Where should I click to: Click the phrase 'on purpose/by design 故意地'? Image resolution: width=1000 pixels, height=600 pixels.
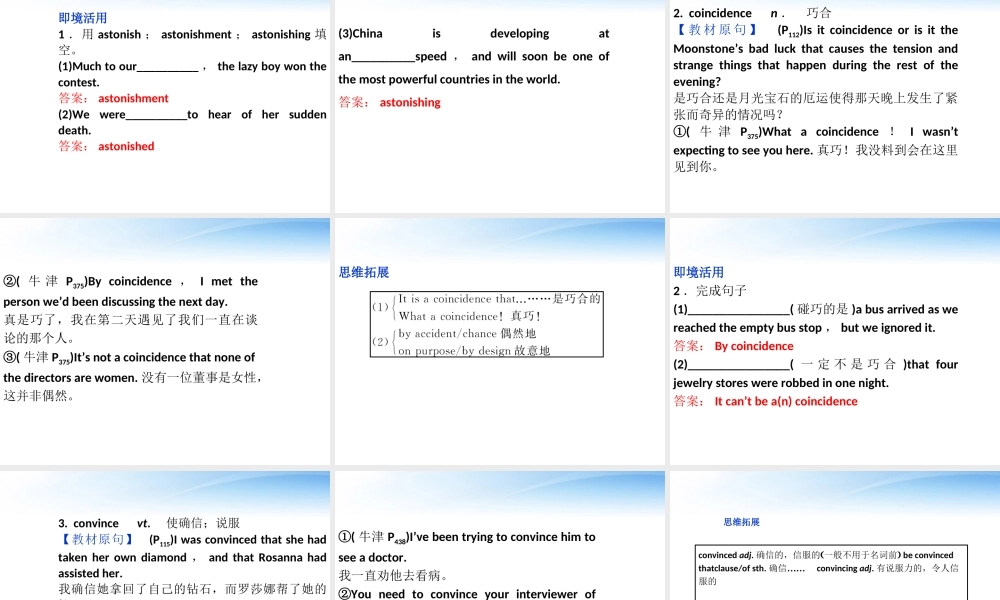[474, 350]
